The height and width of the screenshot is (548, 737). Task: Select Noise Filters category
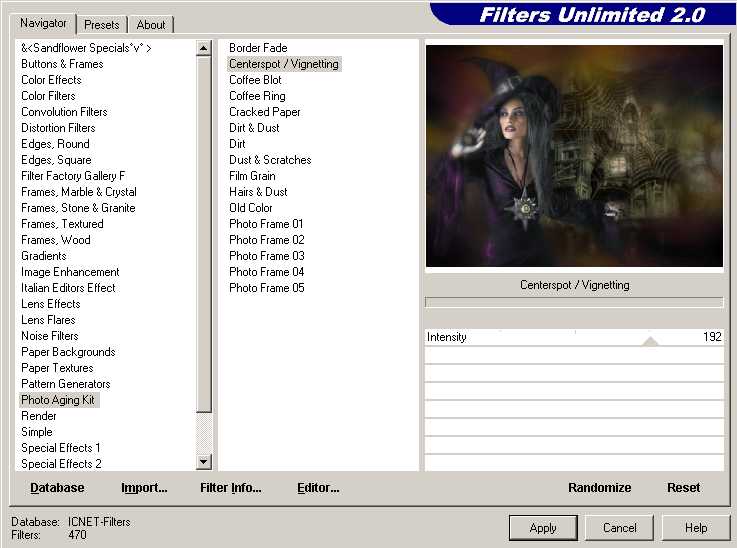click(50, 336)
